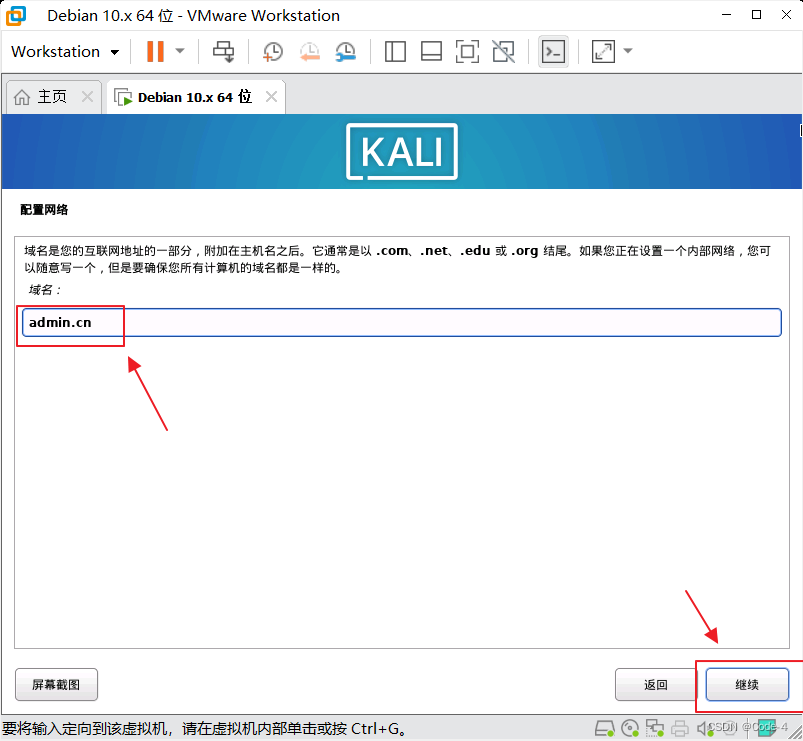Switch to the 主页 tab
The height and width of the screenshot is (741, 803).
tap(48, 96)
